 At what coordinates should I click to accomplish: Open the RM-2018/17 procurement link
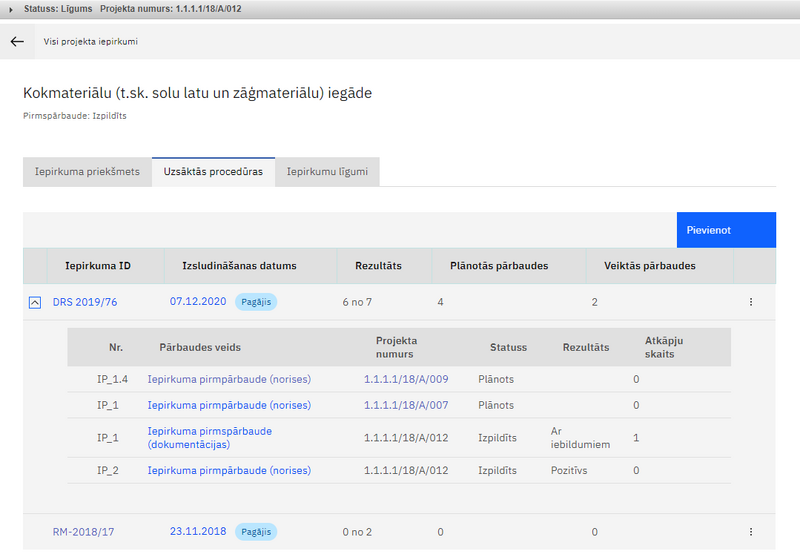(x=83, y=532)
